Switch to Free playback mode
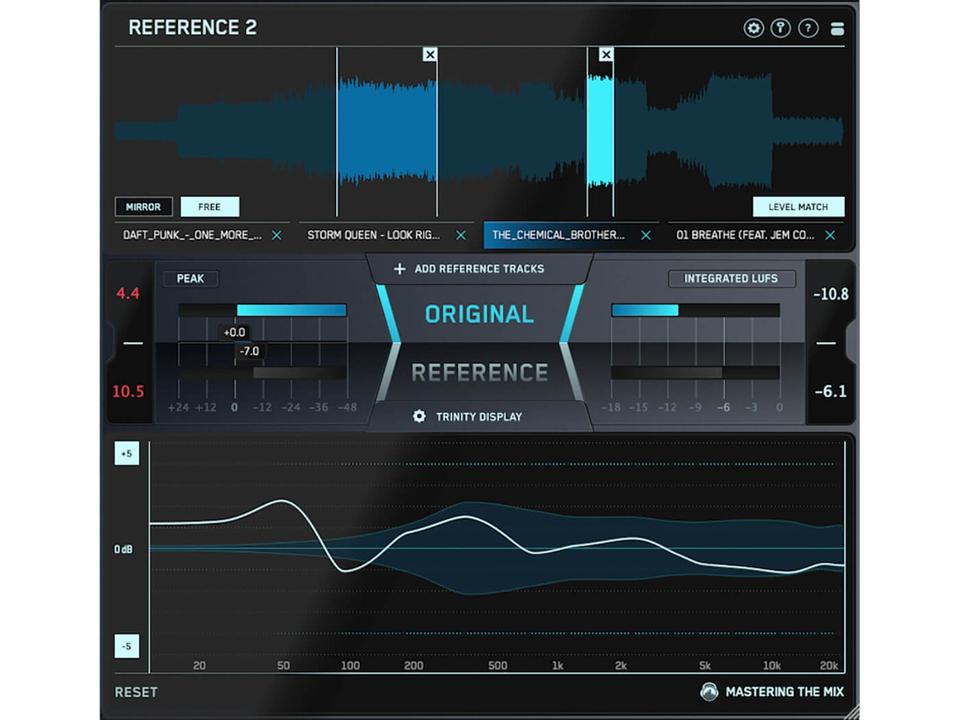 [209, 207]
